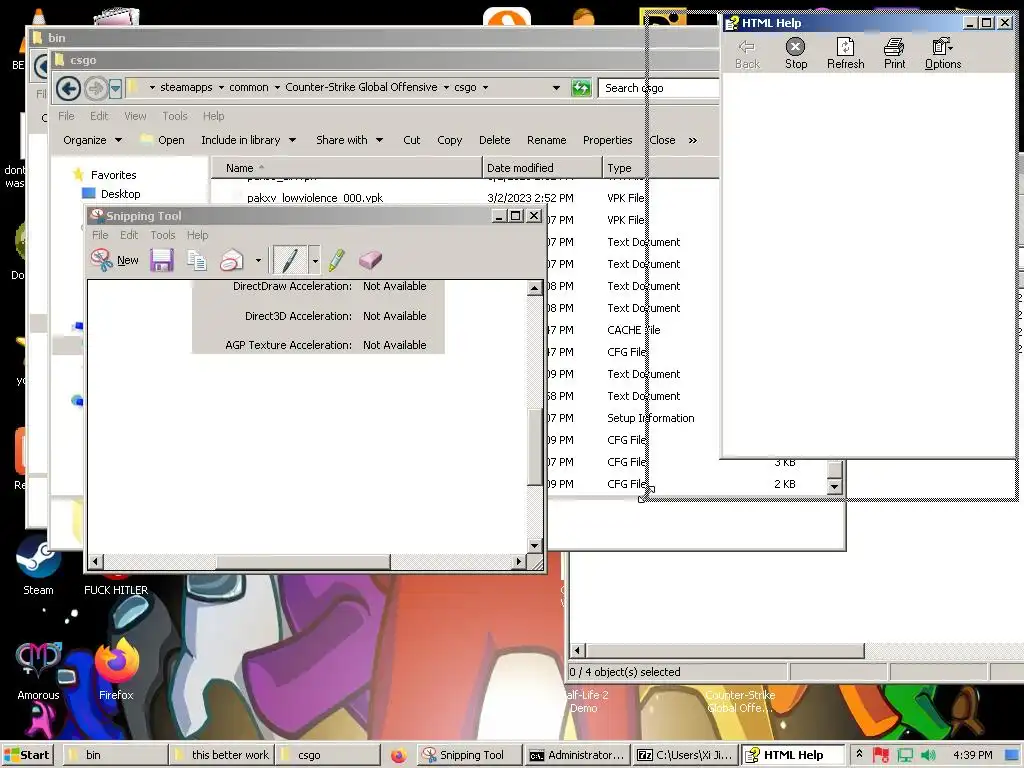The width and height of the screenshot is (1024, 768).
Task: Open File menu in csgo Explorer window
Action: [x=66, y=116]
